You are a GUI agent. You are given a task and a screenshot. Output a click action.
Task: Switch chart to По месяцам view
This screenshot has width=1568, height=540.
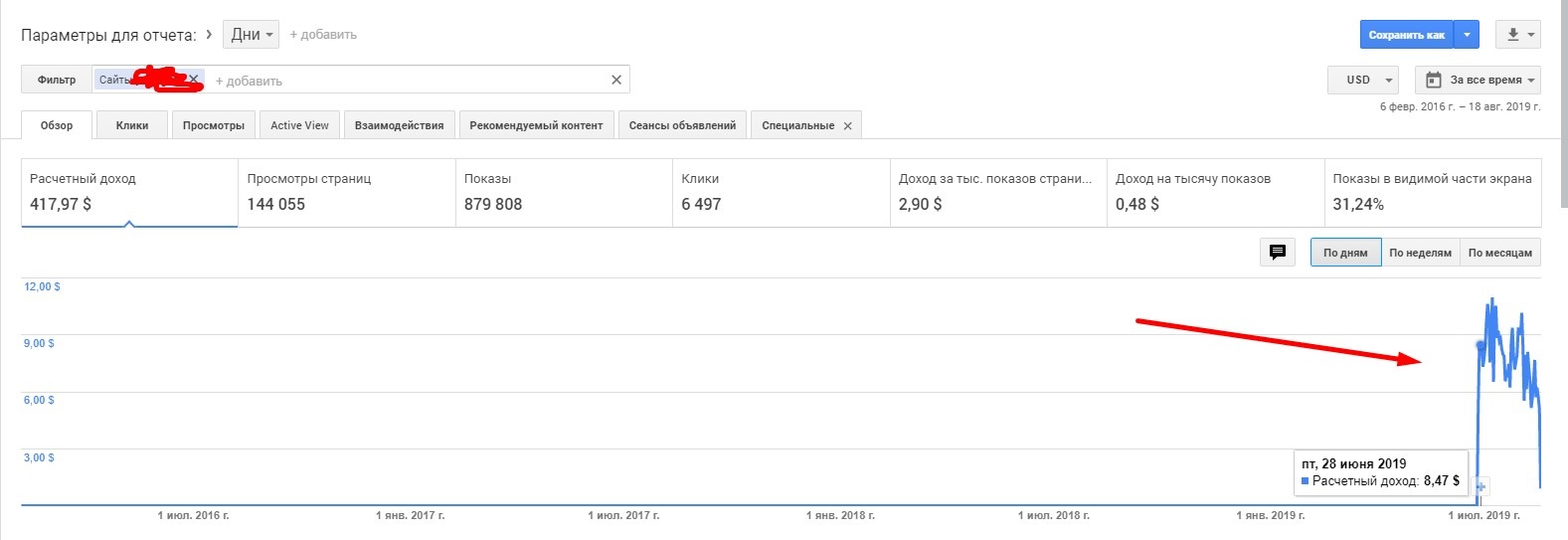pyautogui.click(x=1499, y=253)
